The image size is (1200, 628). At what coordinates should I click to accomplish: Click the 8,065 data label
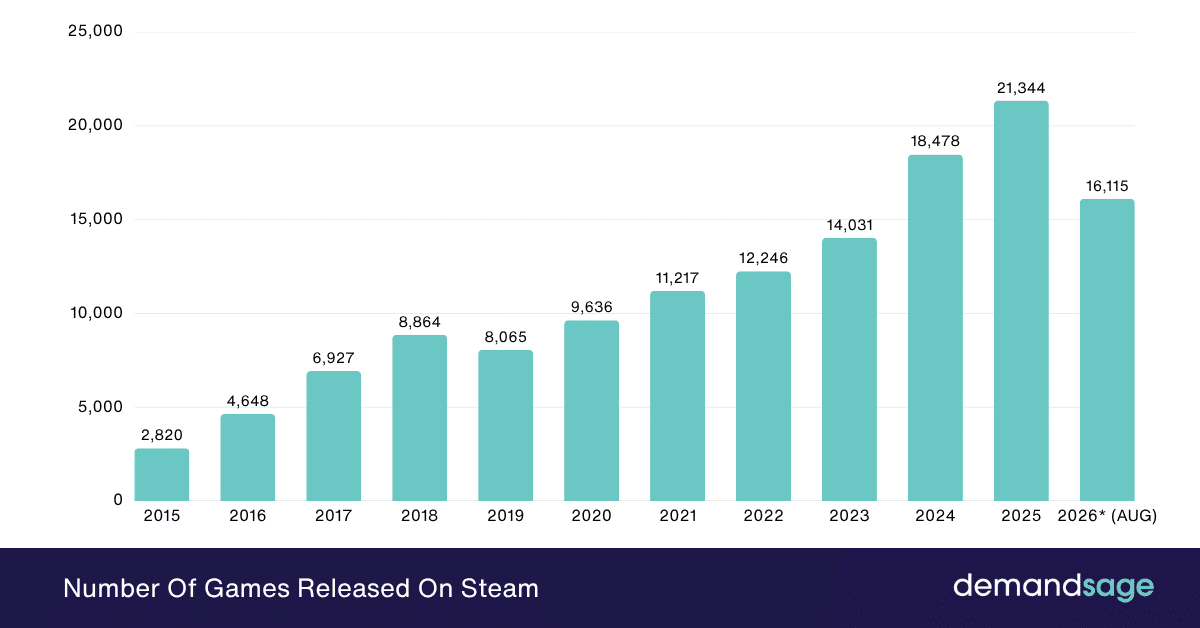tap(505, 337)
